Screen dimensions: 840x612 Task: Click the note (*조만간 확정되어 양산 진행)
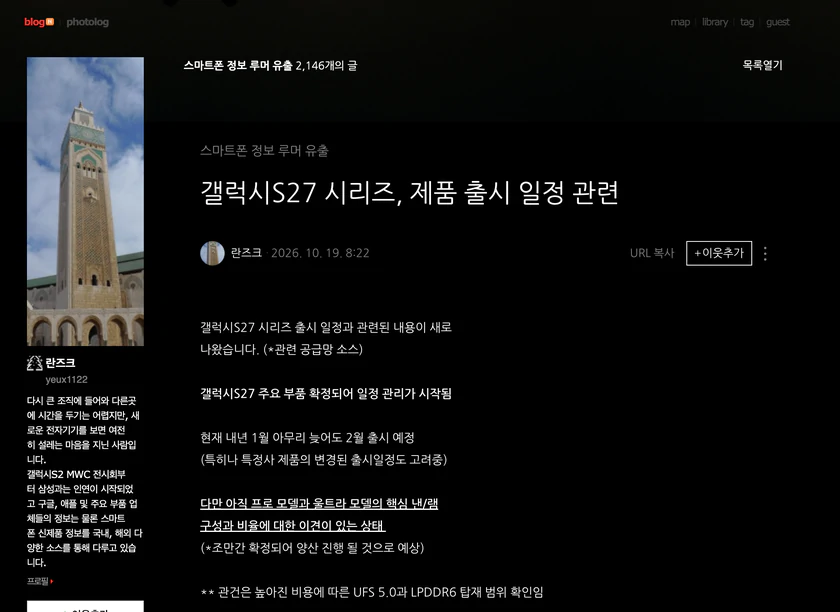pos(312,548)
